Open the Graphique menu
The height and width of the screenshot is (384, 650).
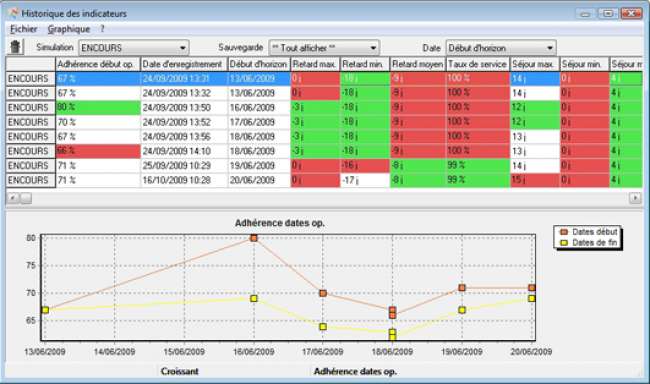[69, 29]
